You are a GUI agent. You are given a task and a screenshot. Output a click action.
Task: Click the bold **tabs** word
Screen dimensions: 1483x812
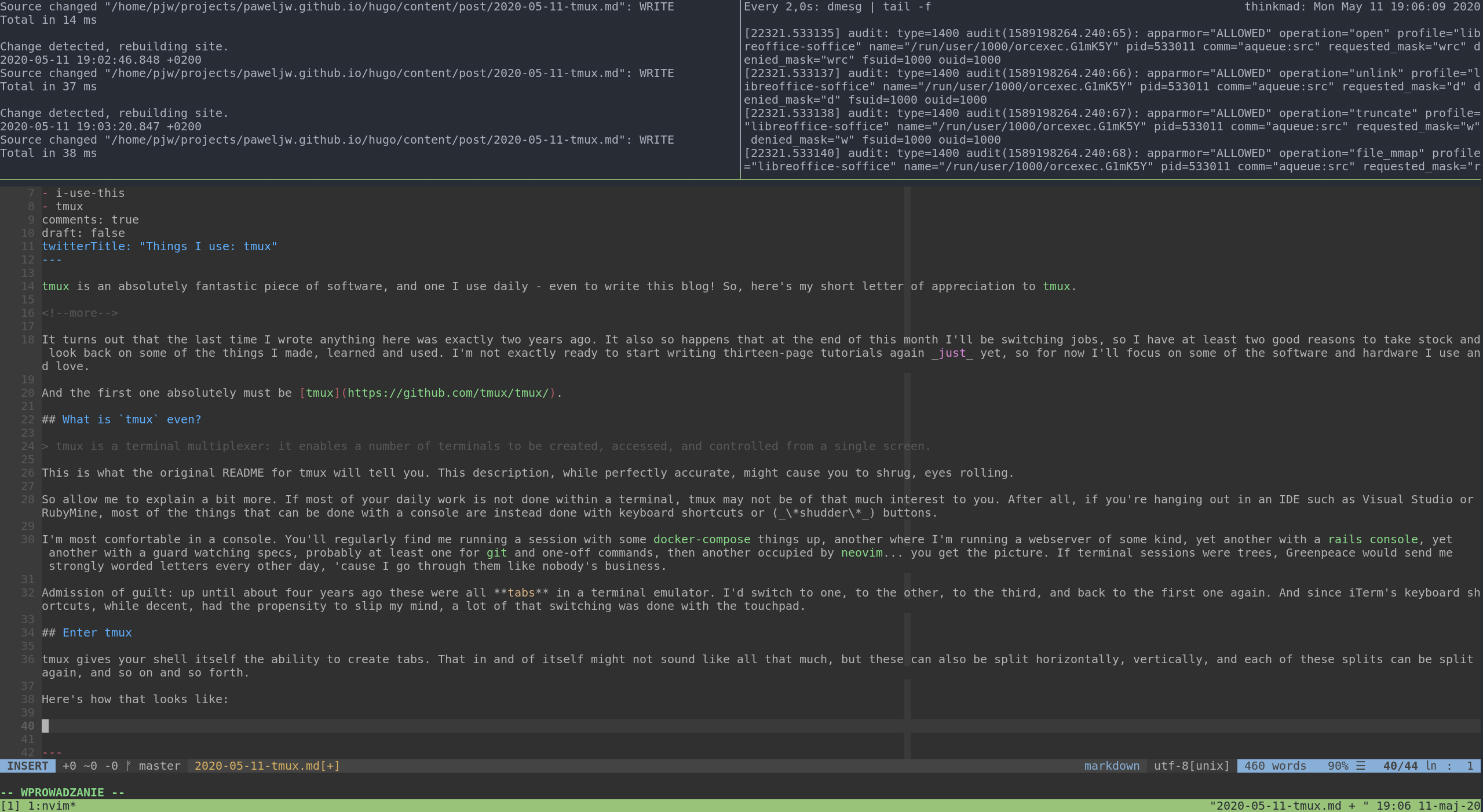coord(521,592)
